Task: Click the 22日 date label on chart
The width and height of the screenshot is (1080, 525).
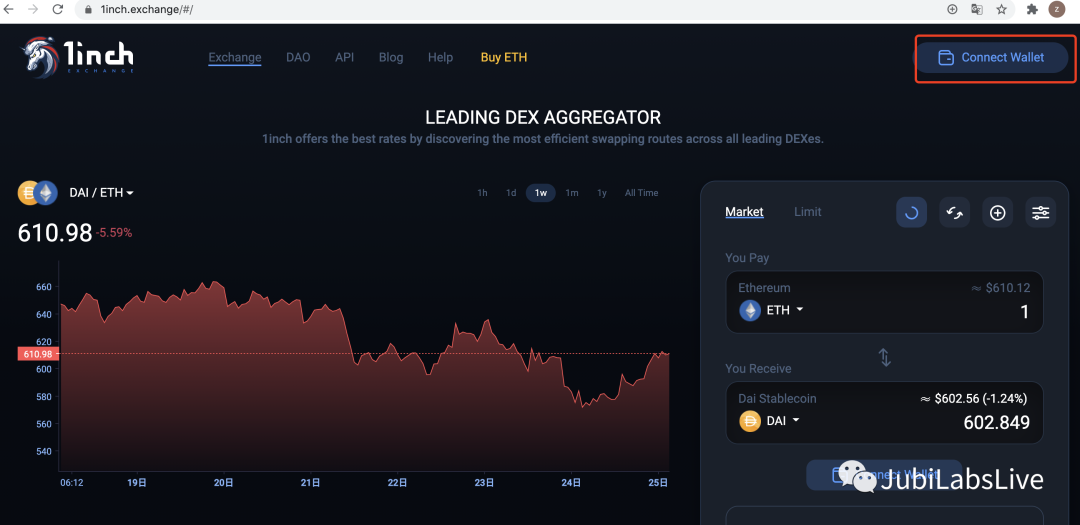Action: (x=397, y=483)
